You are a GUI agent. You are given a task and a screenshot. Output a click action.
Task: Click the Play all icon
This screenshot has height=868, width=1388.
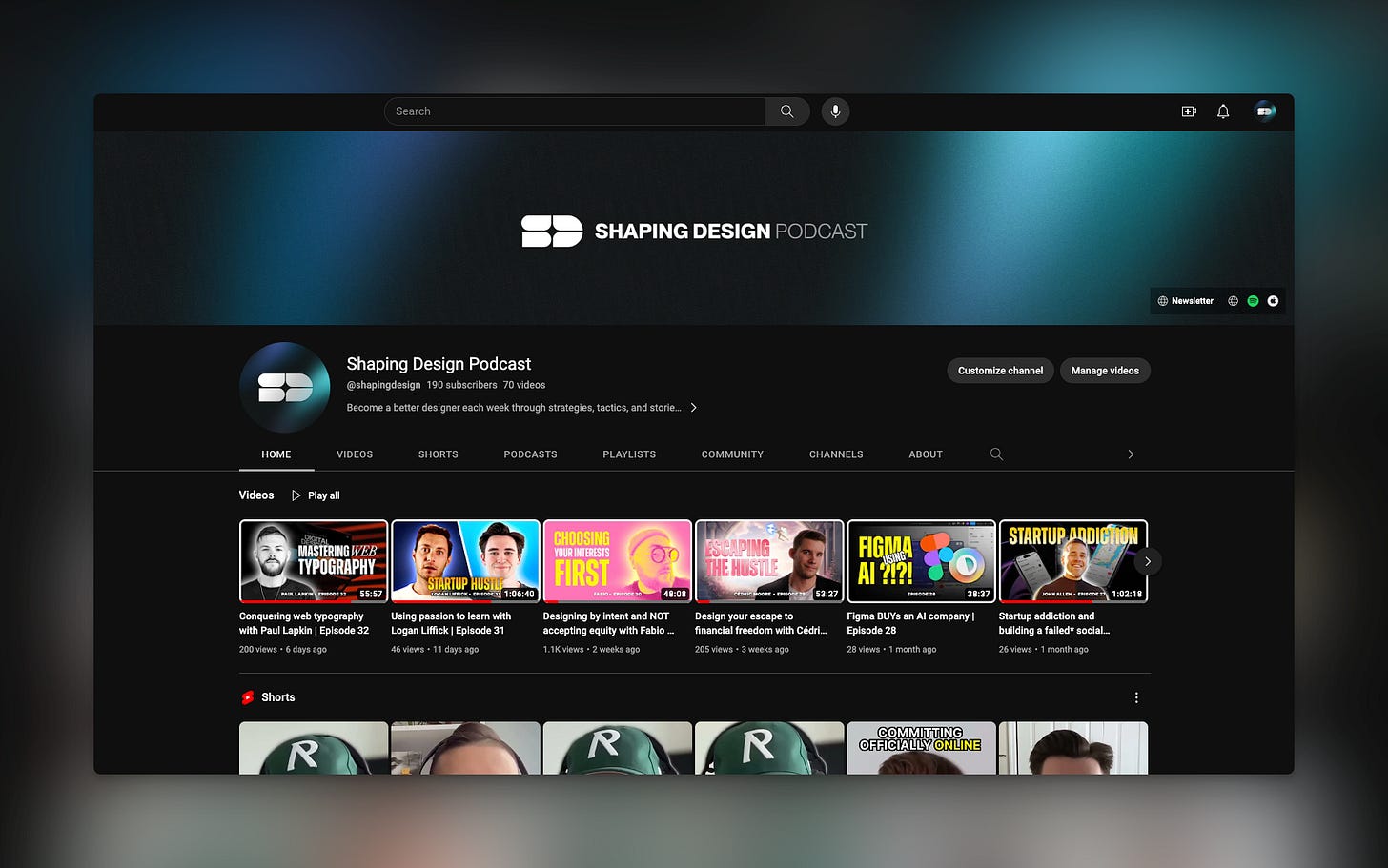(296, 495)
